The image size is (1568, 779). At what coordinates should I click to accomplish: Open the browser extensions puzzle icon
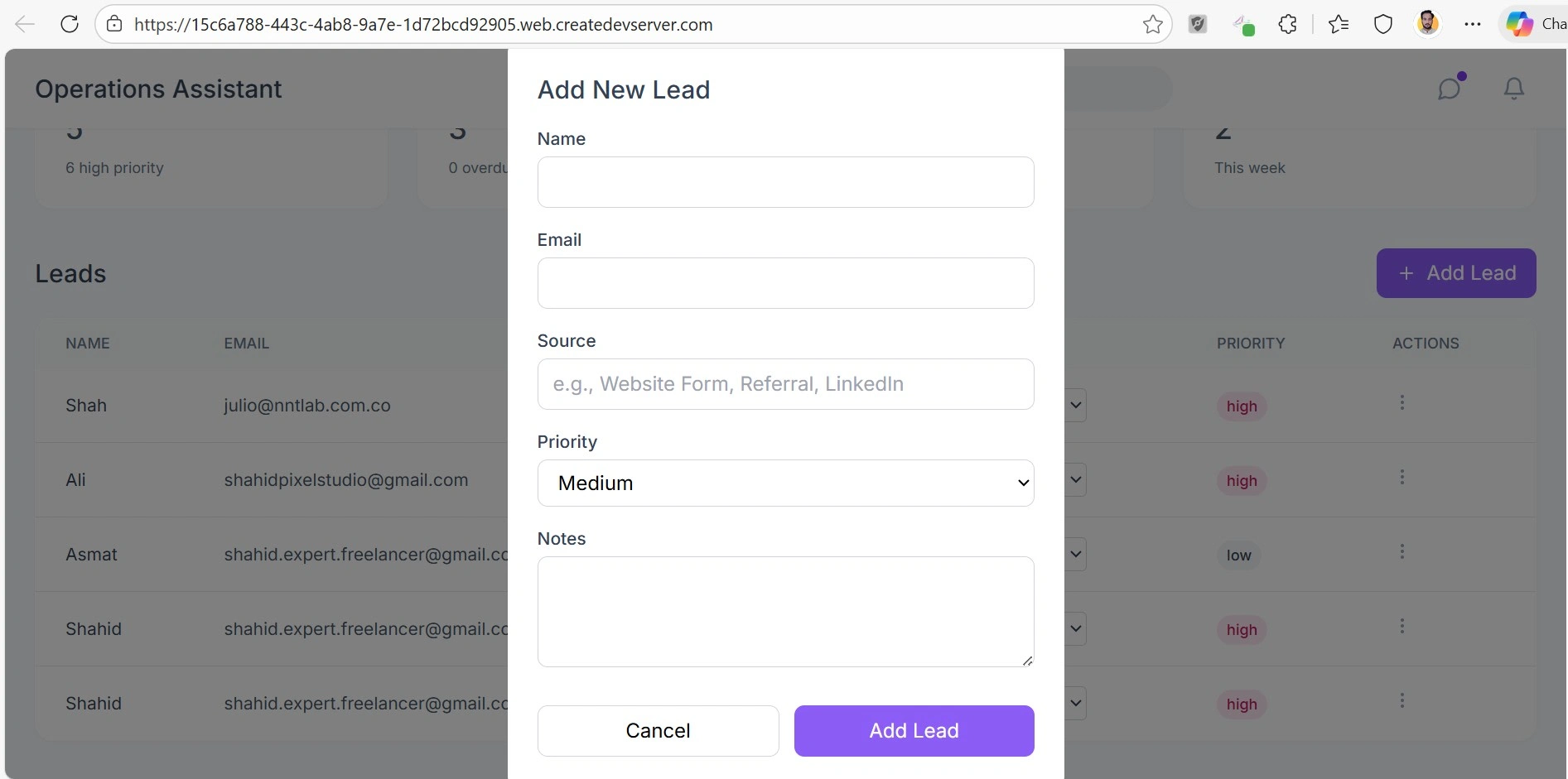pos(1287,24)
